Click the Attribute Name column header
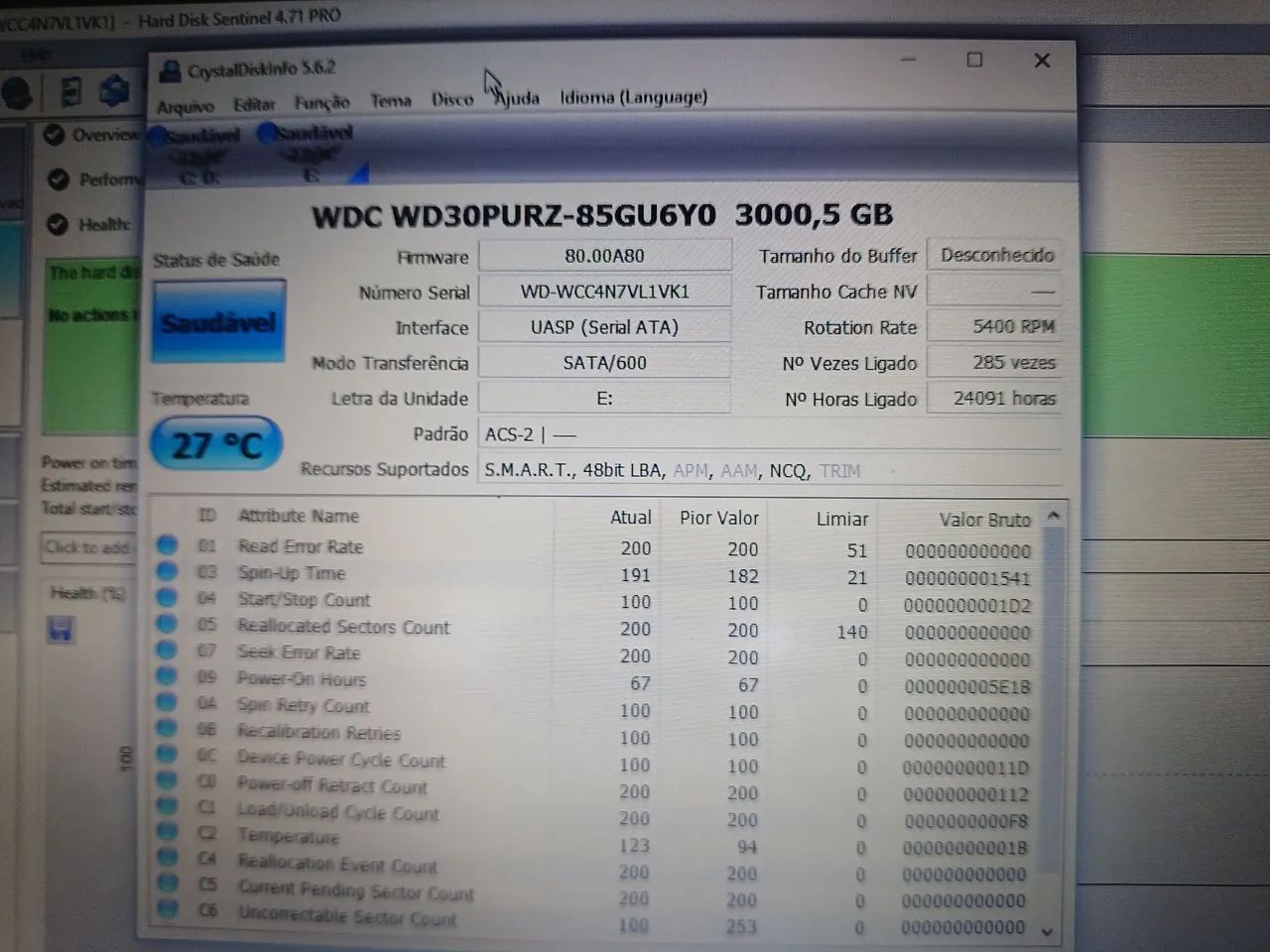This screenshot has height=952, width=1270. (x=299, y=516)
